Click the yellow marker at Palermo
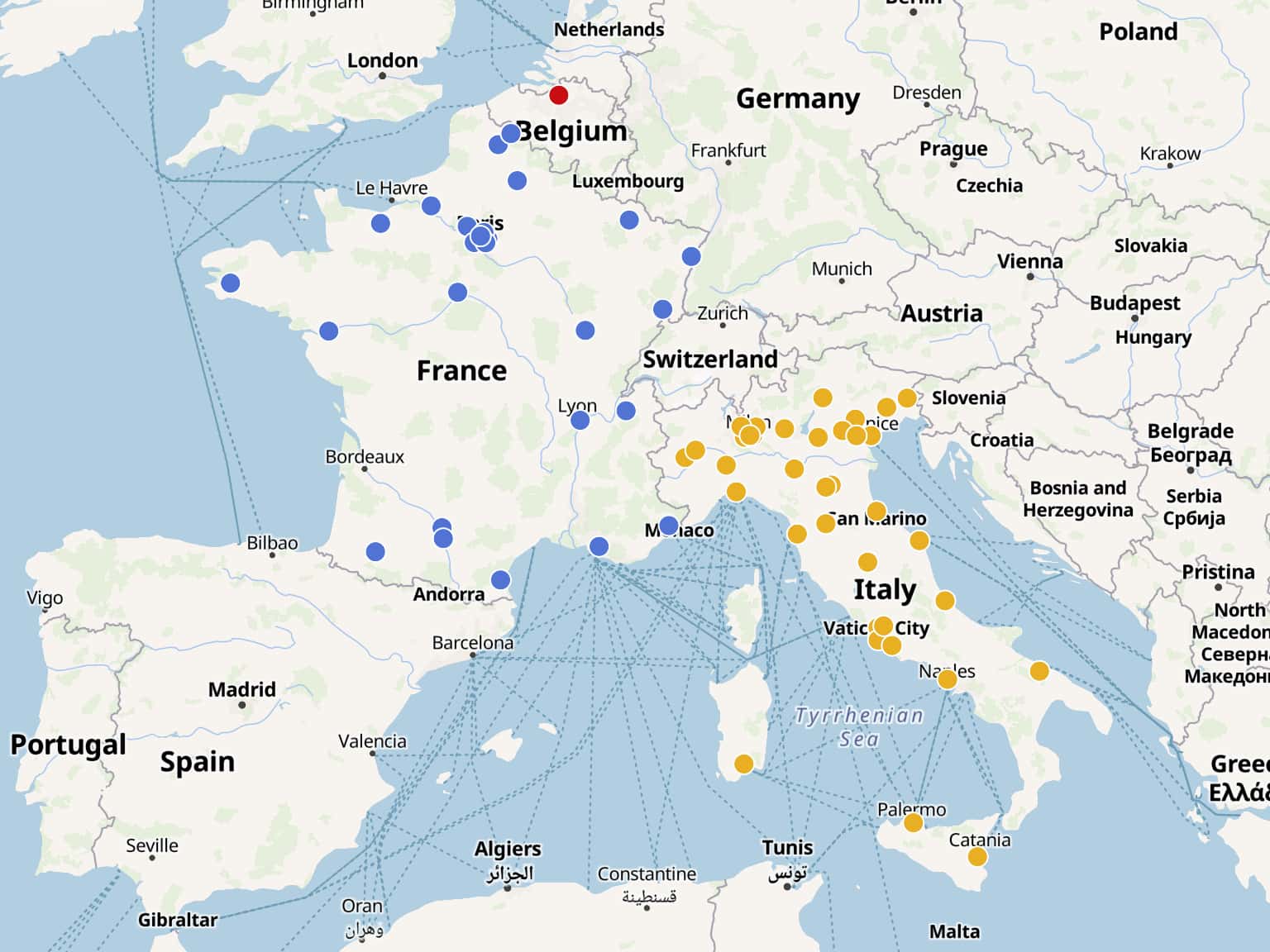Viewport: 1270px width, 952px height. (x=913, y=822)
